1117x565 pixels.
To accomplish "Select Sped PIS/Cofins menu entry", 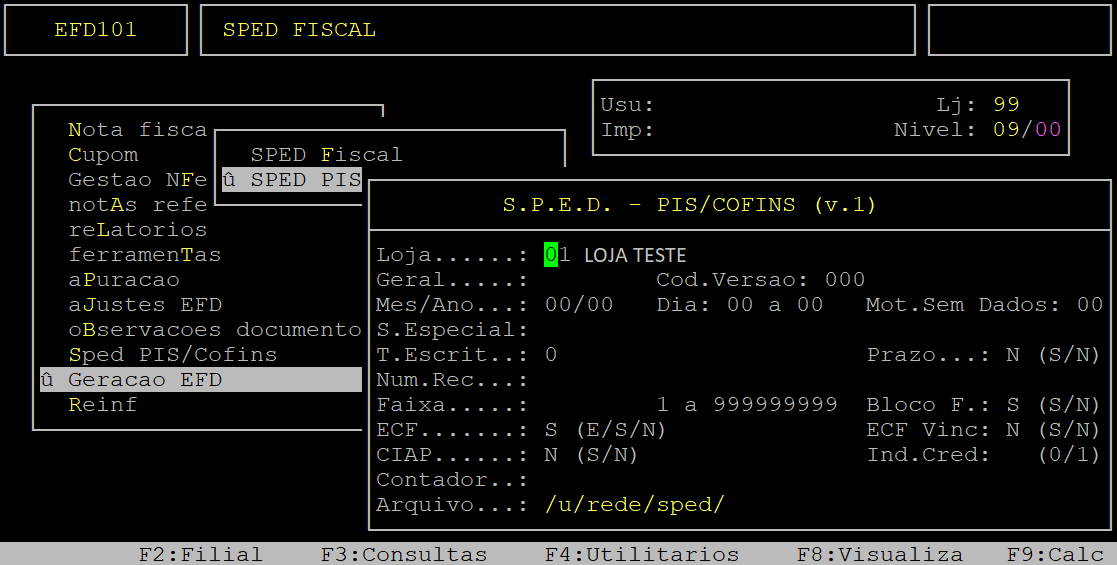I will (x=172, y=354).
